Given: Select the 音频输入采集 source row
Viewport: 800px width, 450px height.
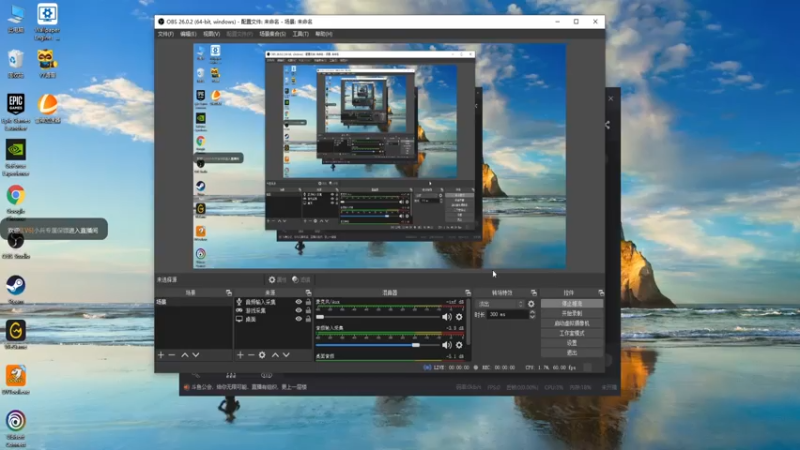Looking at the screenshot, I should point(273,302).
